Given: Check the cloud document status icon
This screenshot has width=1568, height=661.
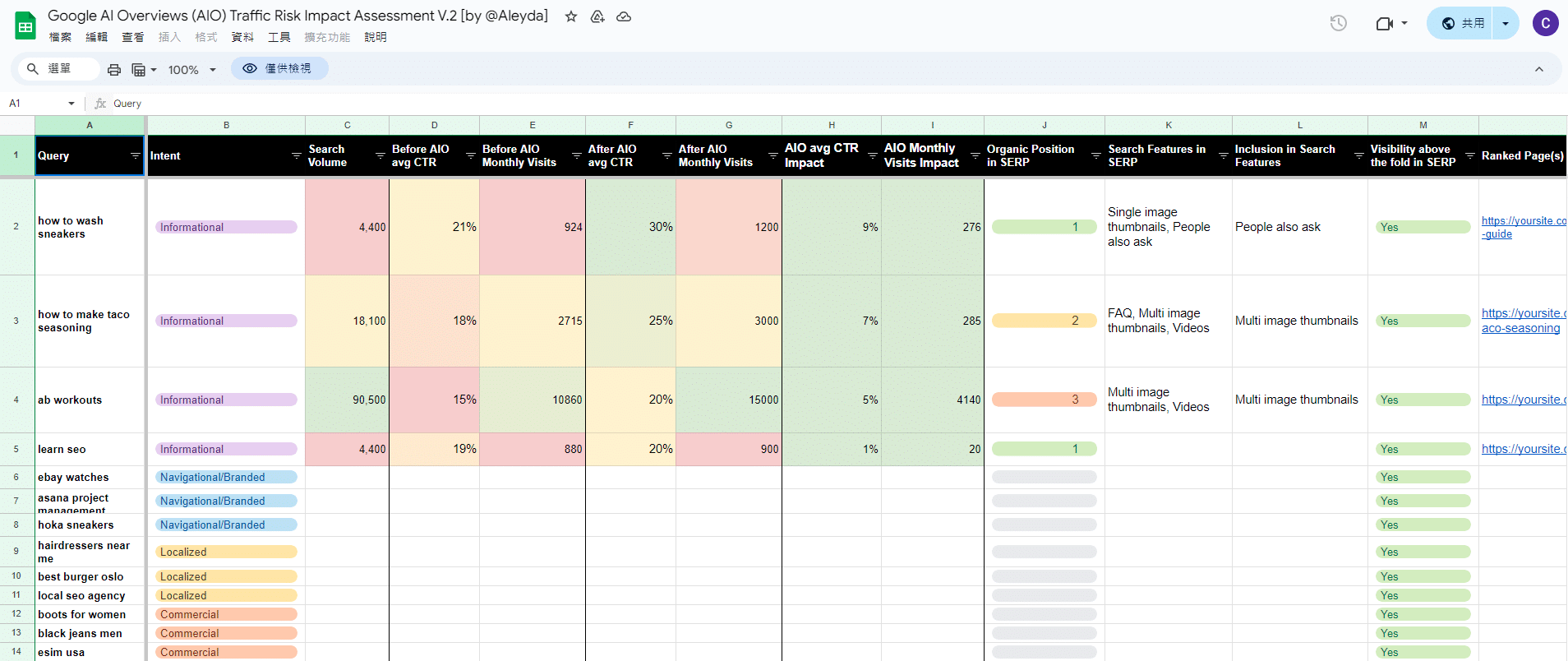Looking at the screenshot, I should click(624, 16).
